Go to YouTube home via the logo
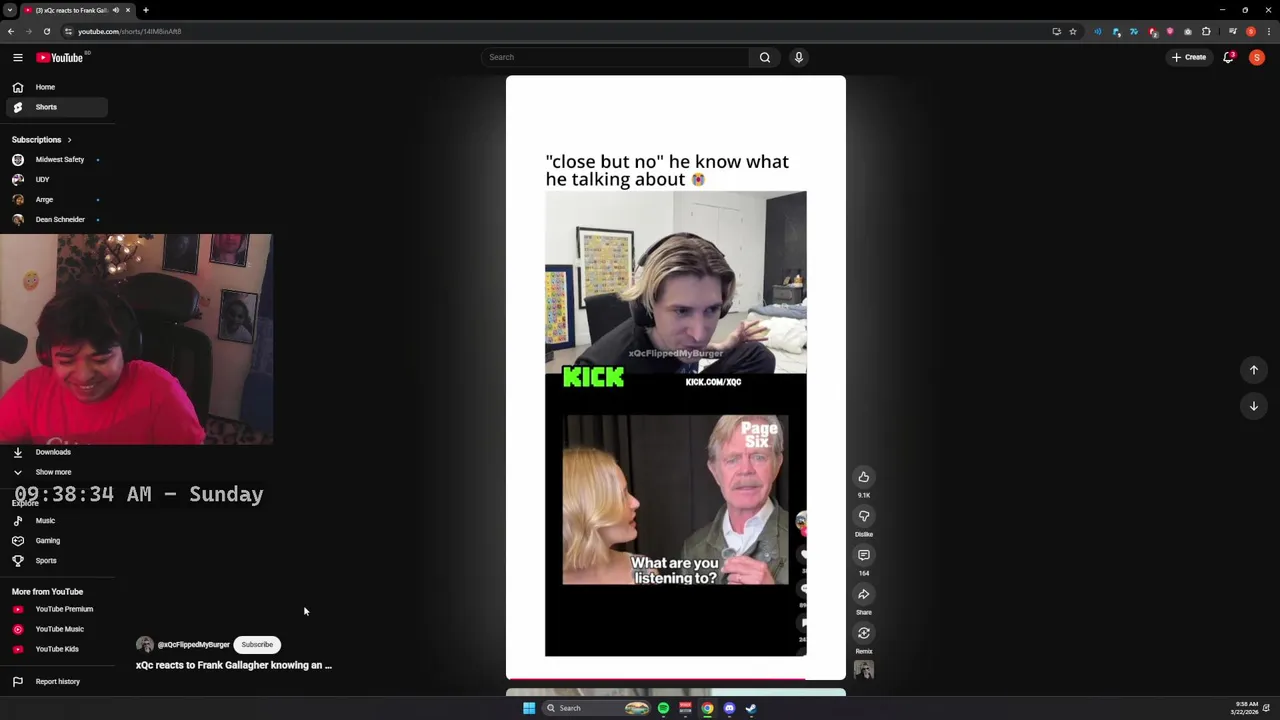The image size is (1280, 720). (x=60, y=57)
